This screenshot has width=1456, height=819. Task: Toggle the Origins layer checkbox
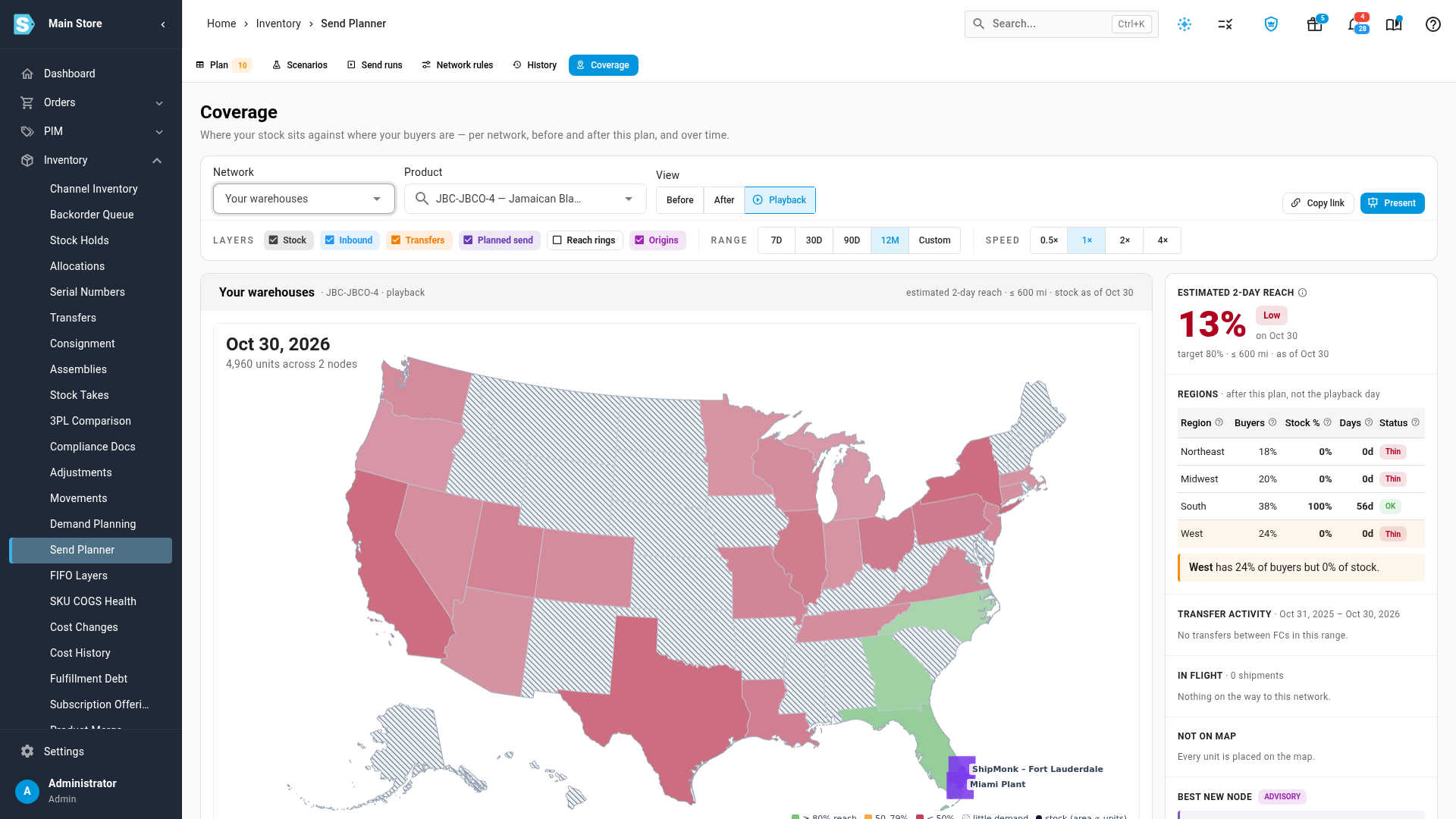point(639,240)
